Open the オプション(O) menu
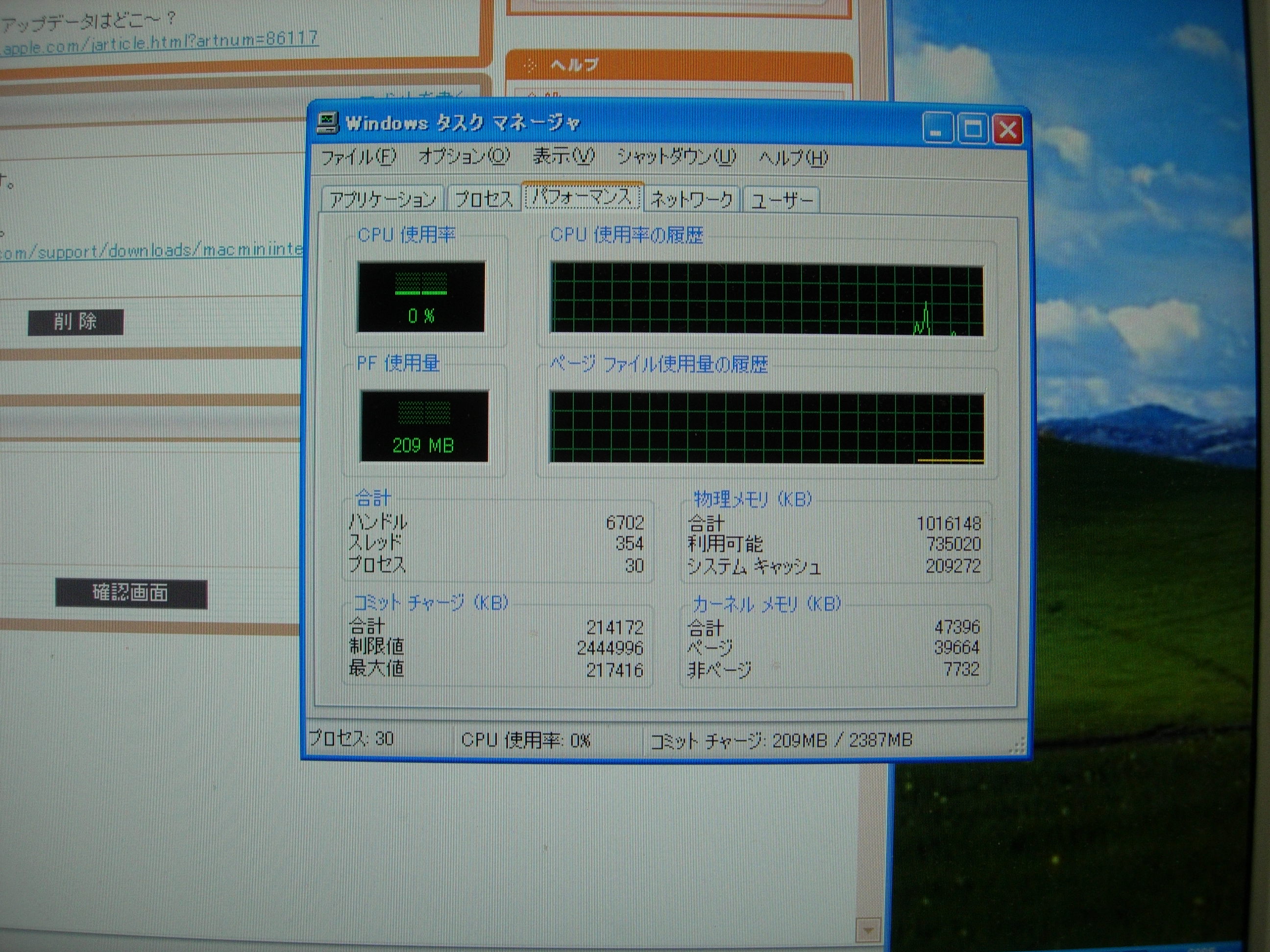This screenshot has height=952, width=1270. 464,156
